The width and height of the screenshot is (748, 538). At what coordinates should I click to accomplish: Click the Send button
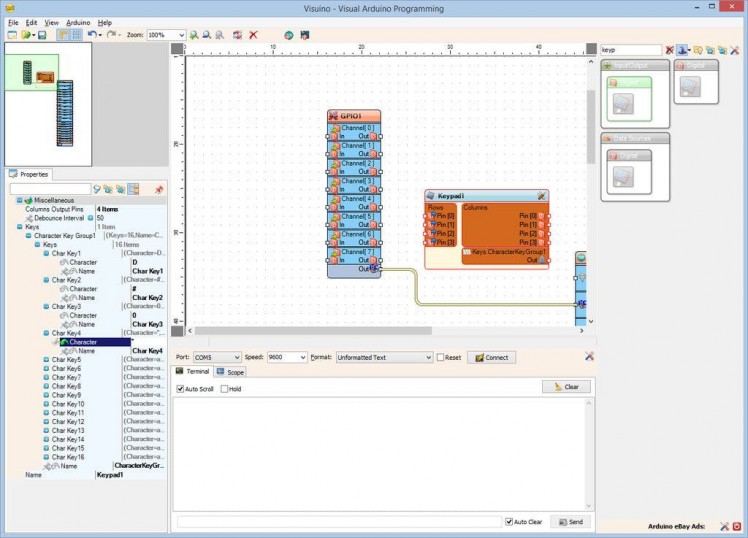click(x=569, y=522)
